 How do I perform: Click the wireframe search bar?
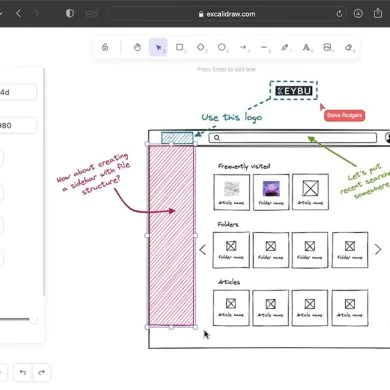click(293, 138)
